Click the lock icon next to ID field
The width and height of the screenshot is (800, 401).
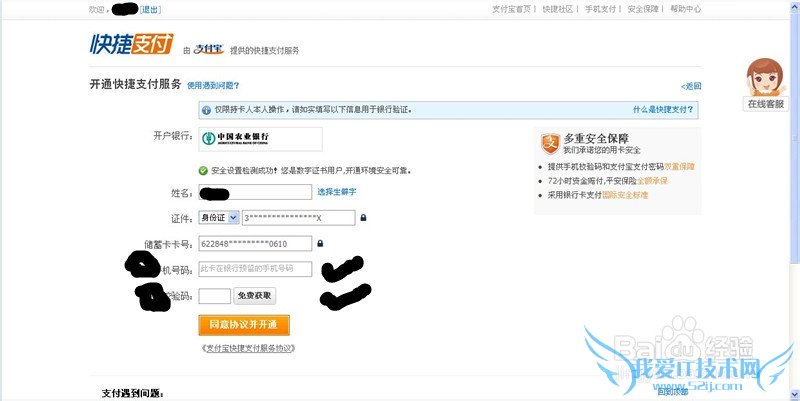(x=363, y=217)
